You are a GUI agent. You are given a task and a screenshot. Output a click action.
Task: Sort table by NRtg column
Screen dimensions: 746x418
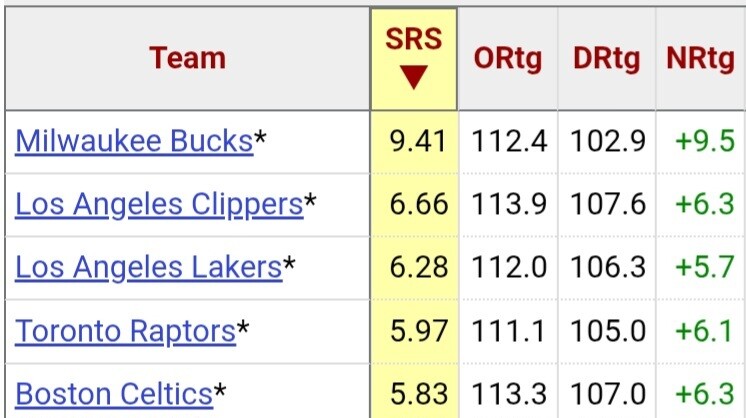[700, 58]
